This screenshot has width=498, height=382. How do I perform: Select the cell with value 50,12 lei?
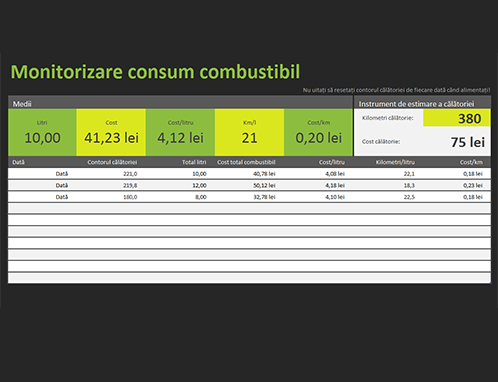[249, 185]
